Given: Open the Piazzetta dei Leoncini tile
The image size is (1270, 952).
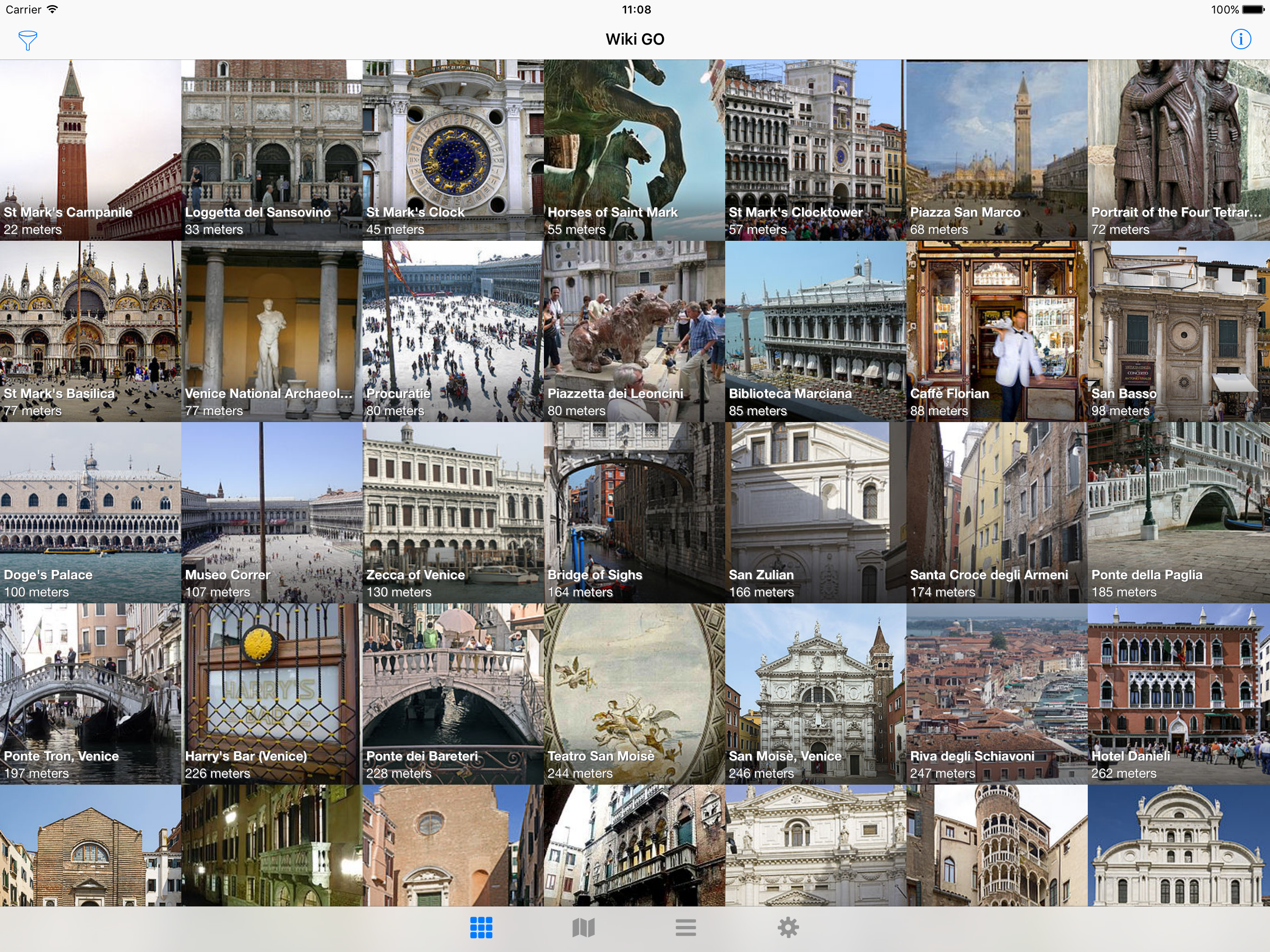Looking at the screenshot, I should (635, 331).
